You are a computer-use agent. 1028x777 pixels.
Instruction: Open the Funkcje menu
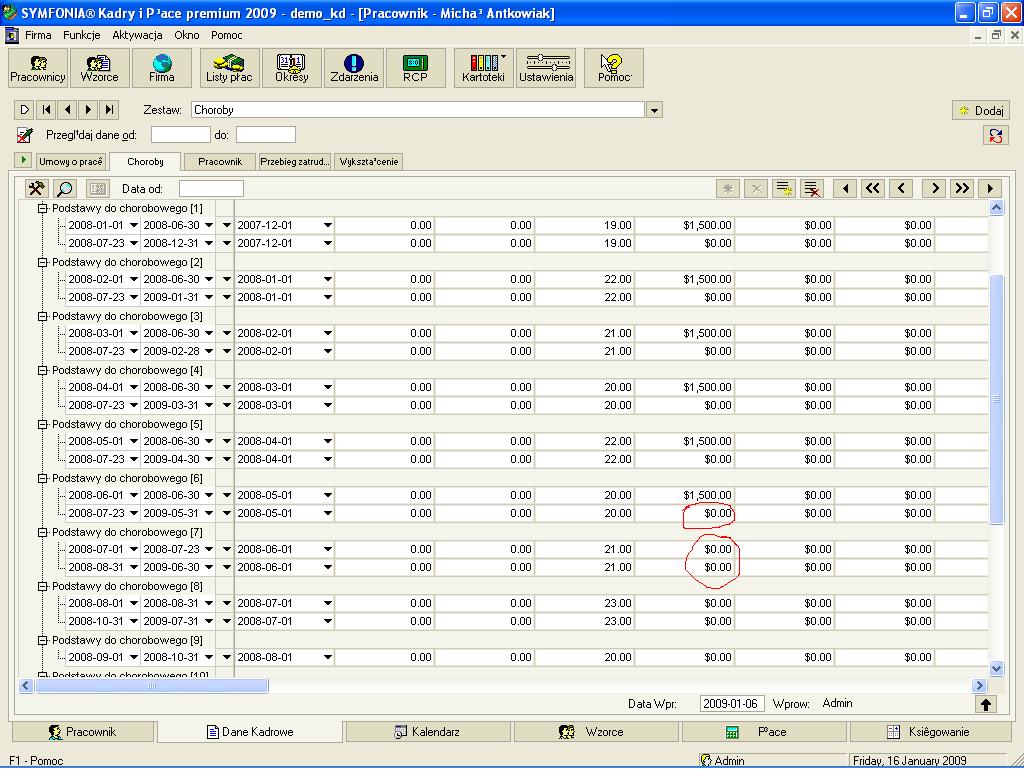click(x=81, y=35)
